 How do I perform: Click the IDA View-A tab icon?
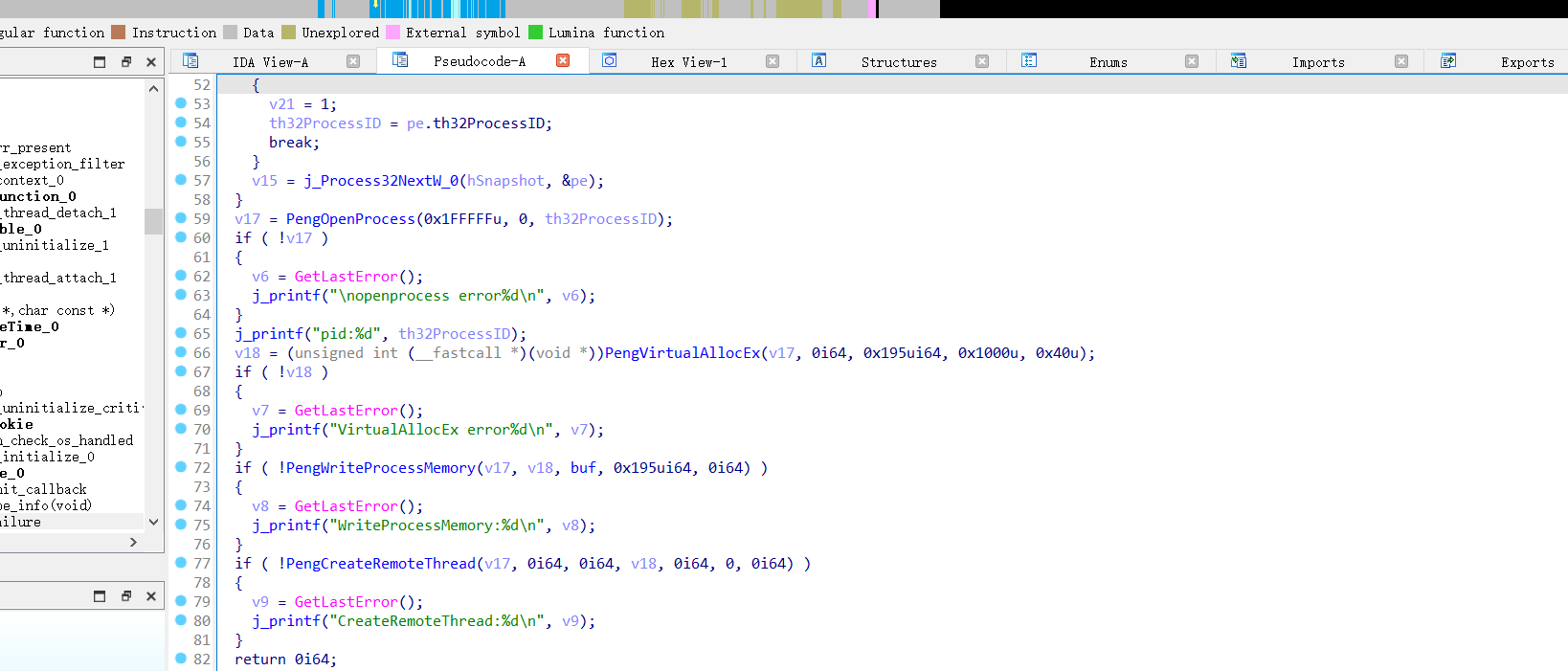tap(190, 61)
